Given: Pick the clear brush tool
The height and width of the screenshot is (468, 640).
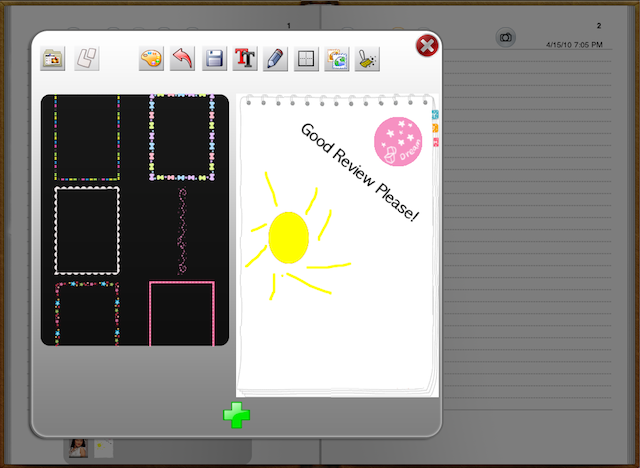Looking at the screenshot, I should (367, 59).
